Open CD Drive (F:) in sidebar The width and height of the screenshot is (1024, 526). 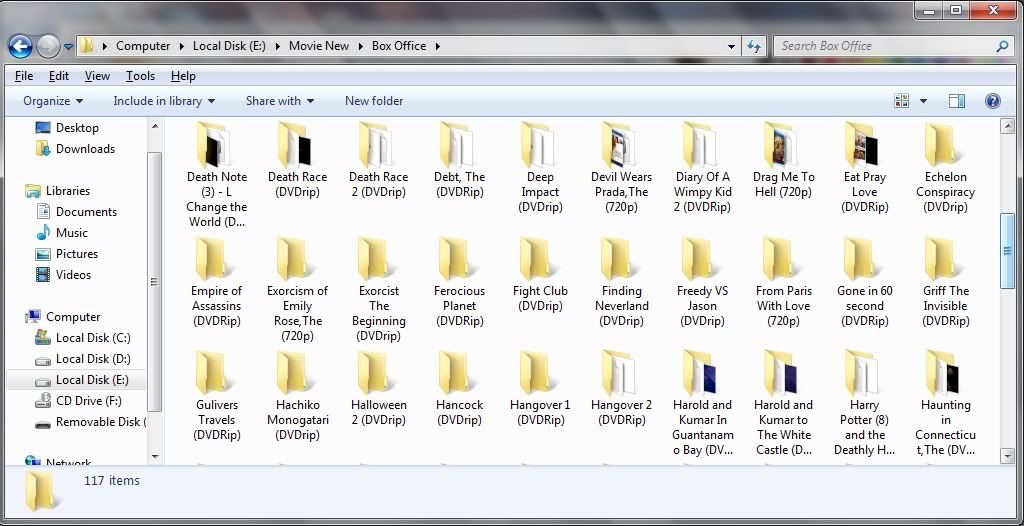(x=80, y=401)
